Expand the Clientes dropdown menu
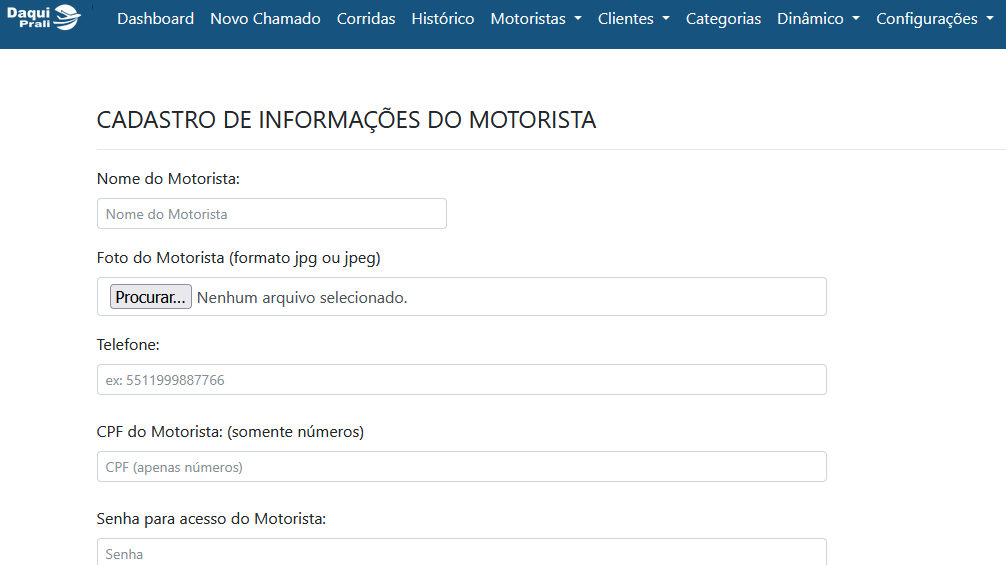Screen dimensions: 1006x565 pos(633,19)
